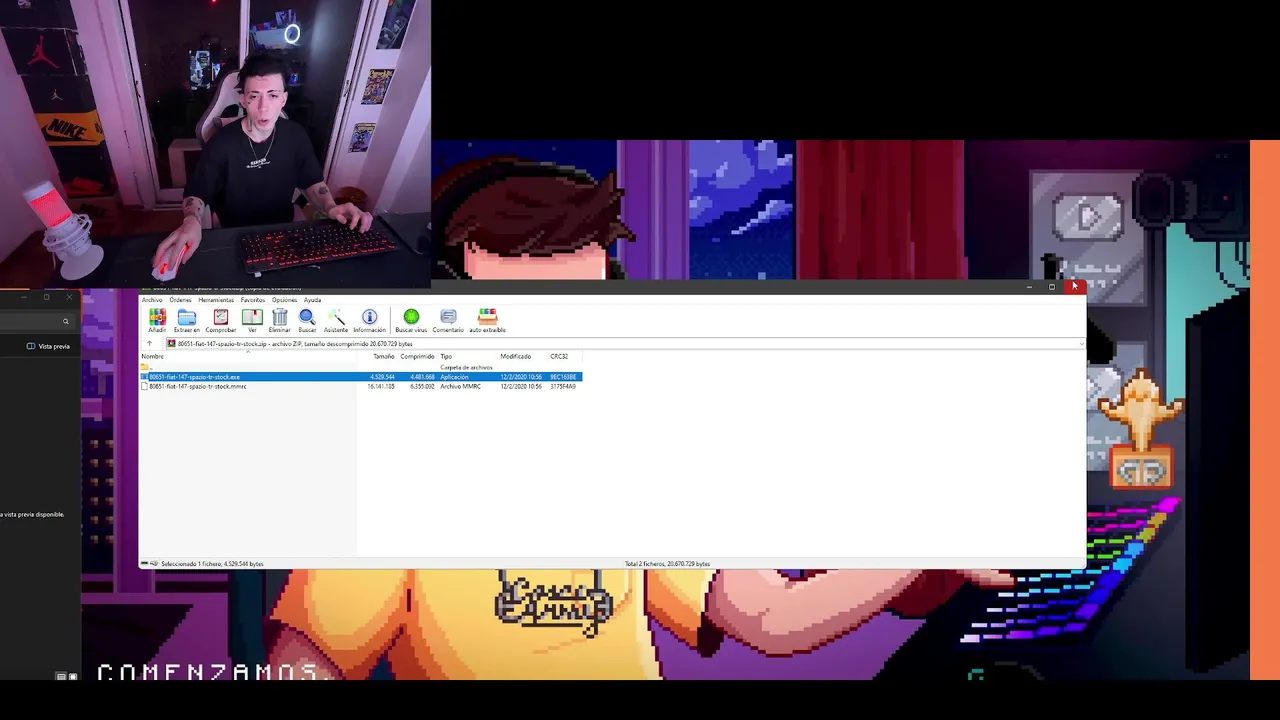This screenshot has height=720, width=1280.
Task: Select 80651-fiat-147-spazio-tr-stock.exe file
Action: [x=194, y=377]
